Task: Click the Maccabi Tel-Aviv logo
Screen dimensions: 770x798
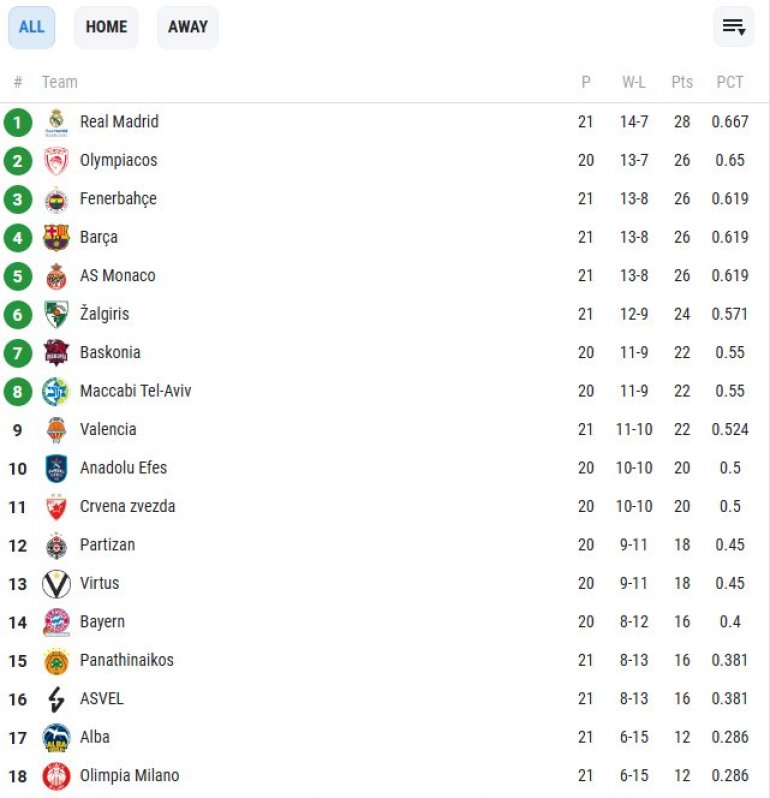Action: tap(56, 392)
